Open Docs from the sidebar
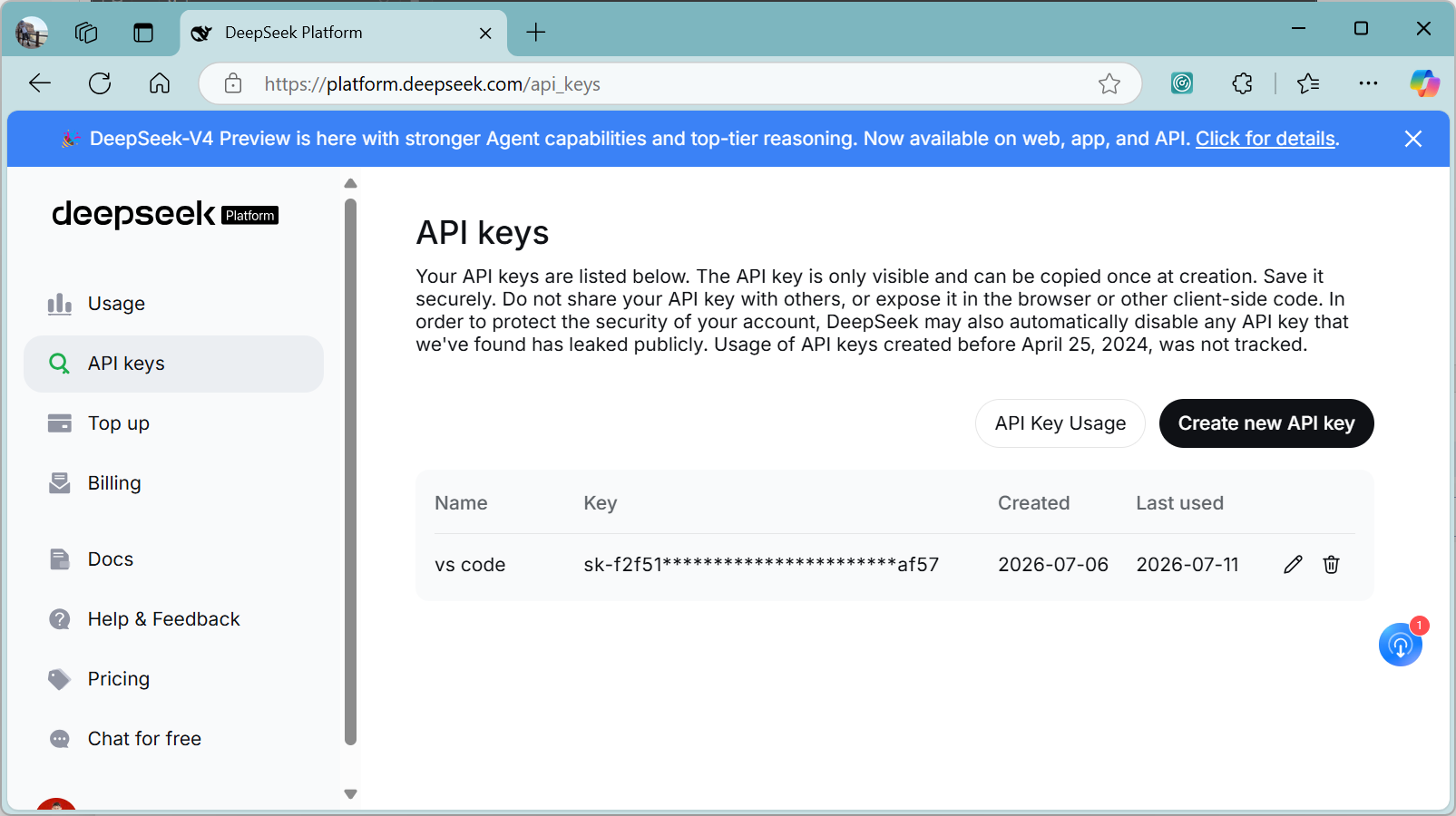1456x816 pixels. 173,559
